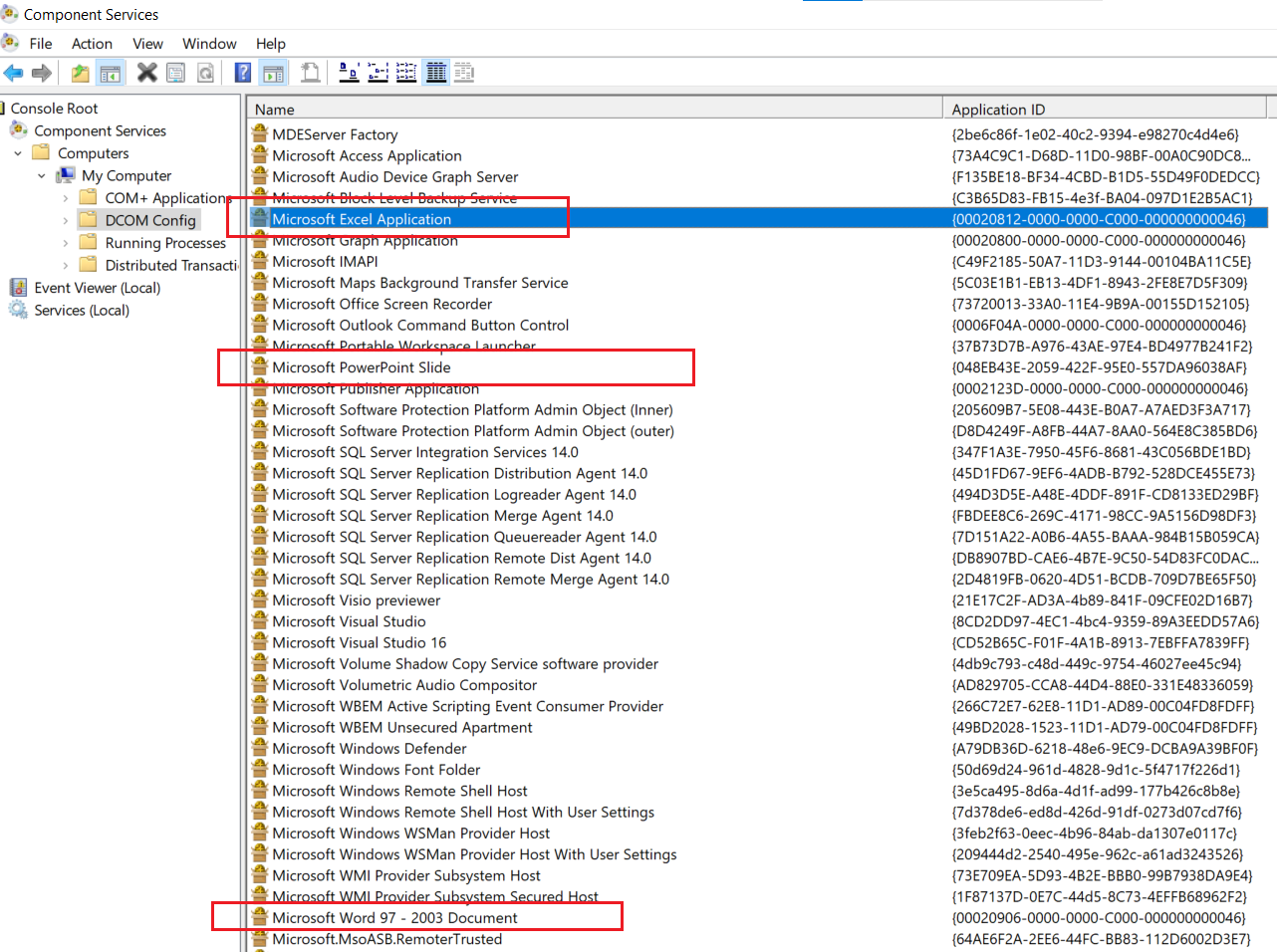Delete selection with the X toolbar icon
The width and height of the screenshot is (1277, 952).
tap(146, 73)
